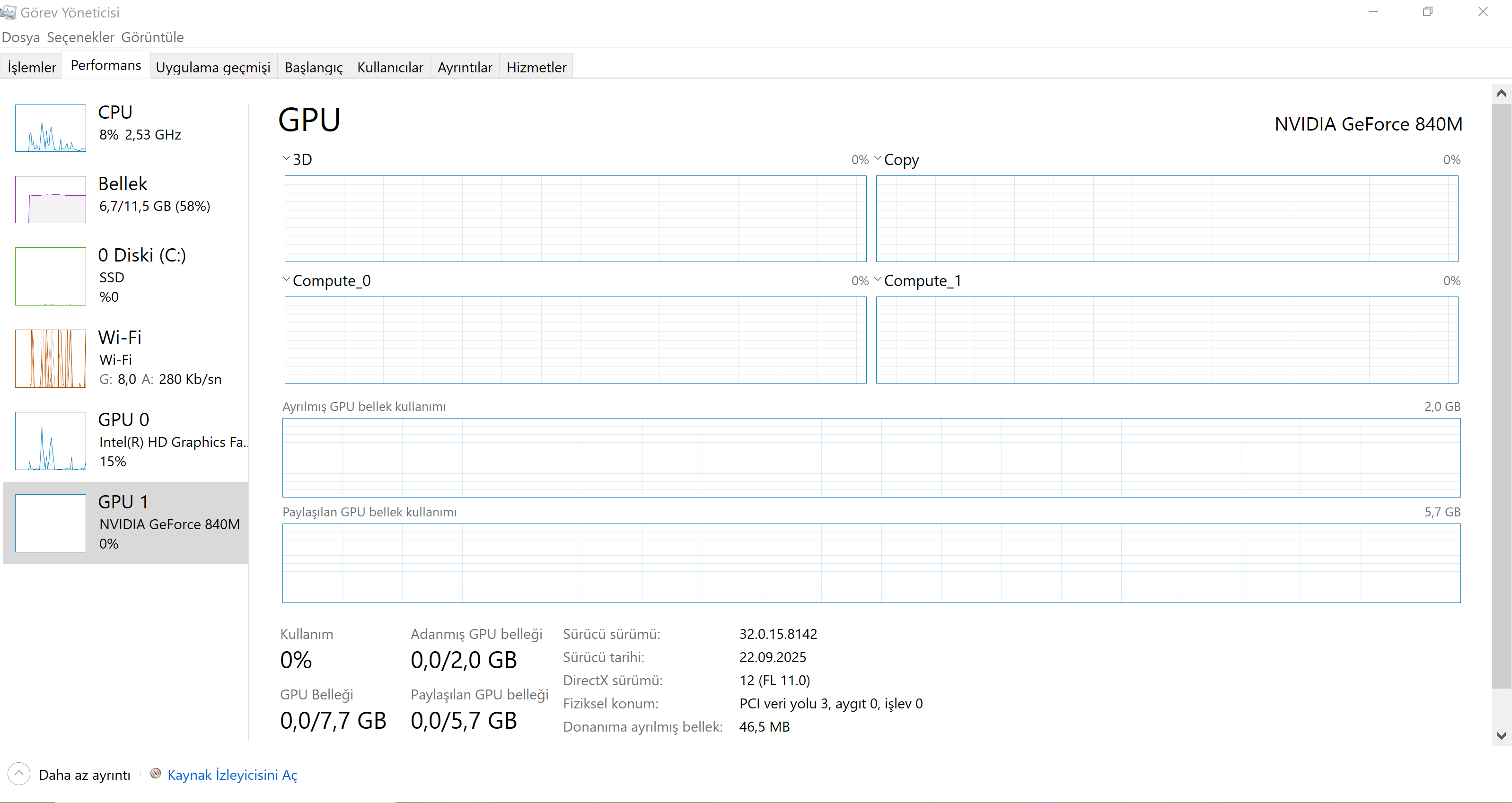This screenshot has width=1512, height=803.
Task: Open the Copy engine graph dropdown
Action: [878, 158]
